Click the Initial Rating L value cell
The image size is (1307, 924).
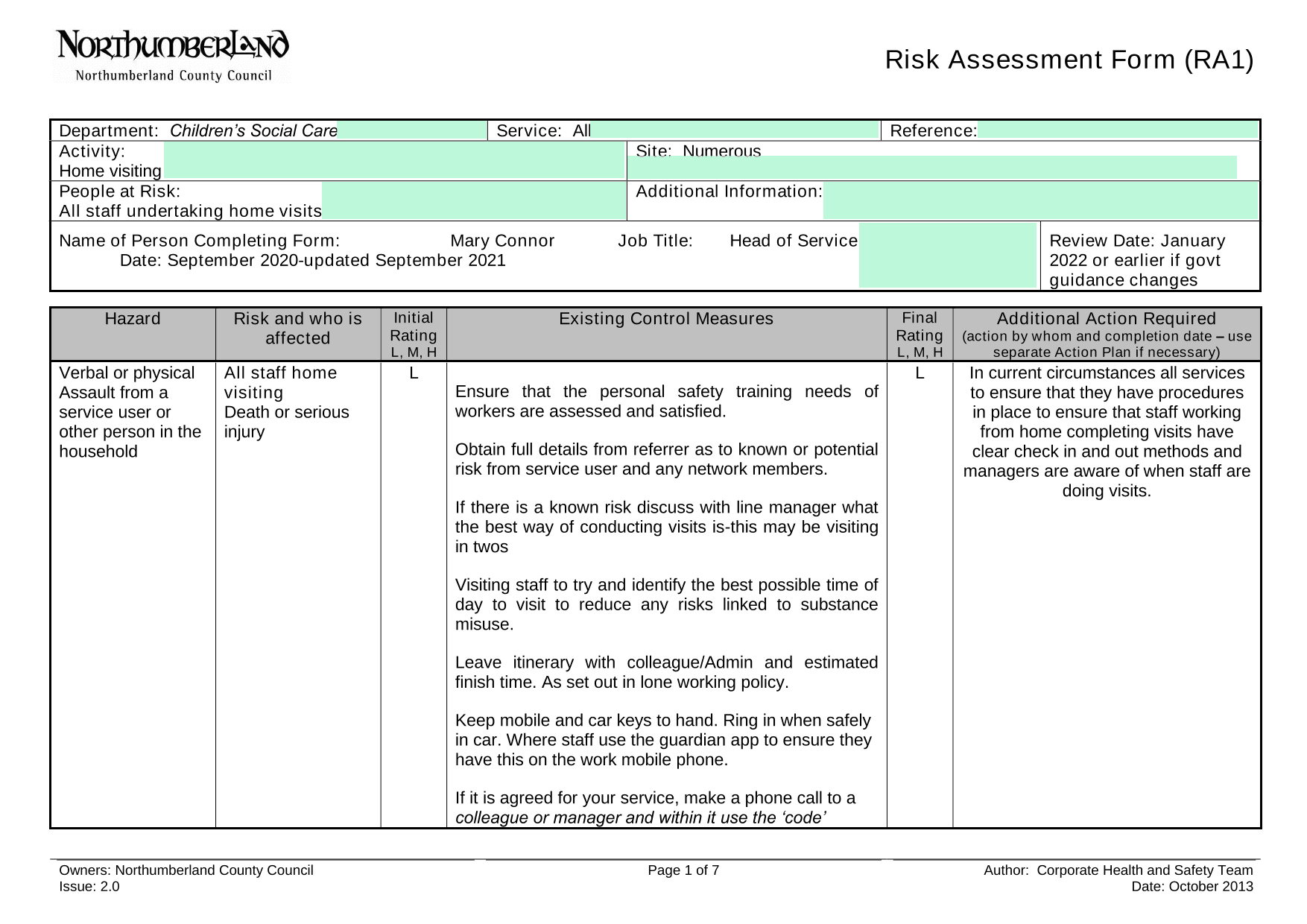414,373
